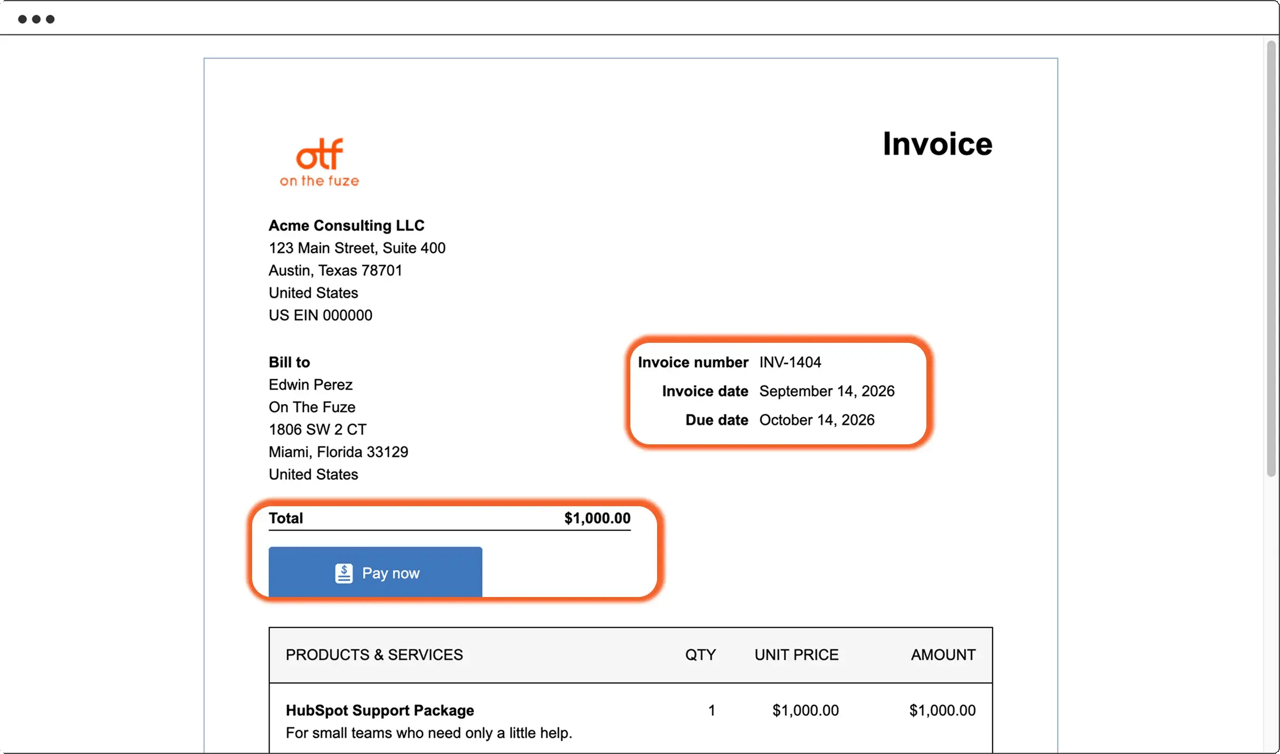The height and width of the screenshot is (754, 1280).
Task: Click the window control dots at top left
Action: coord(36,19)
